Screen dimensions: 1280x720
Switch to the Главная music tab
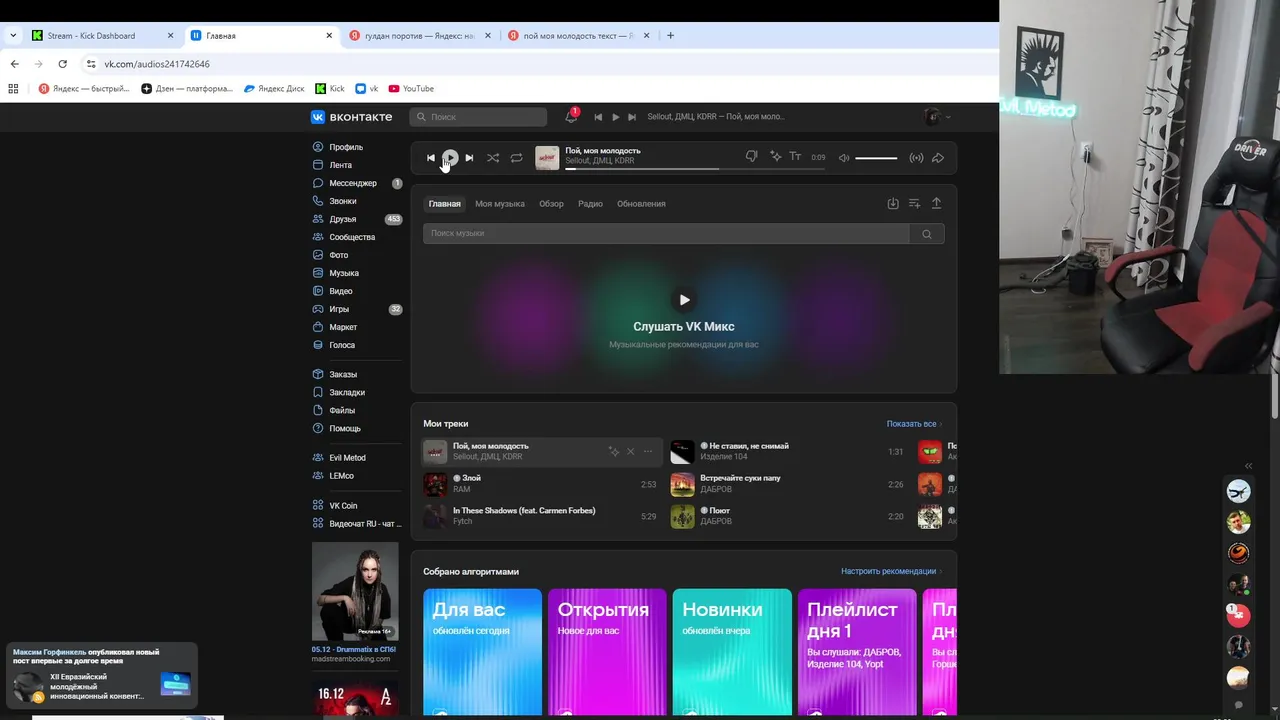(x=445, y=204)
